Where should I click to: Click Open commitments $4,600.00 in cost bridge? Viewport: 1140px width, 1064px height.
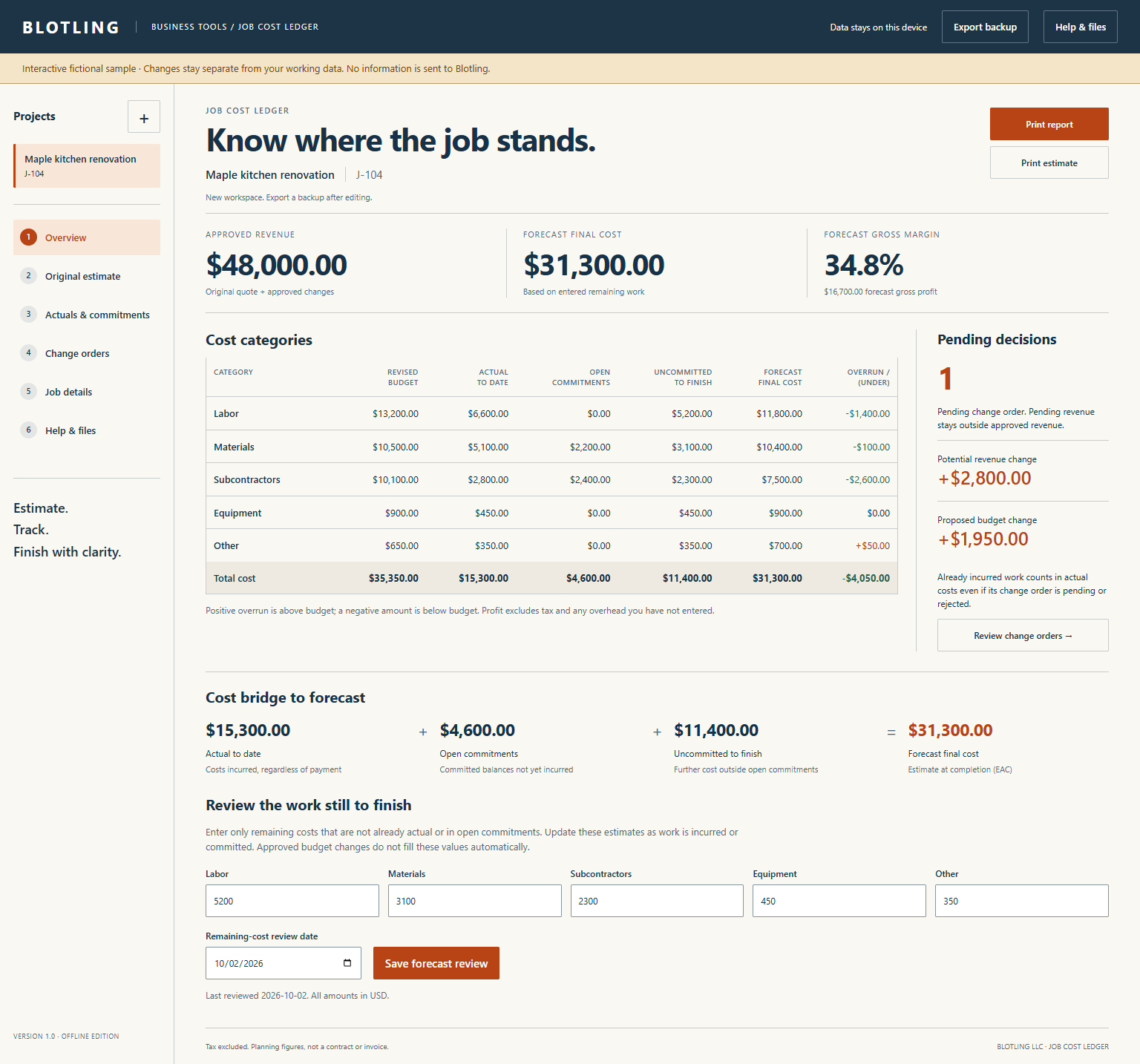tap(477, 730)
